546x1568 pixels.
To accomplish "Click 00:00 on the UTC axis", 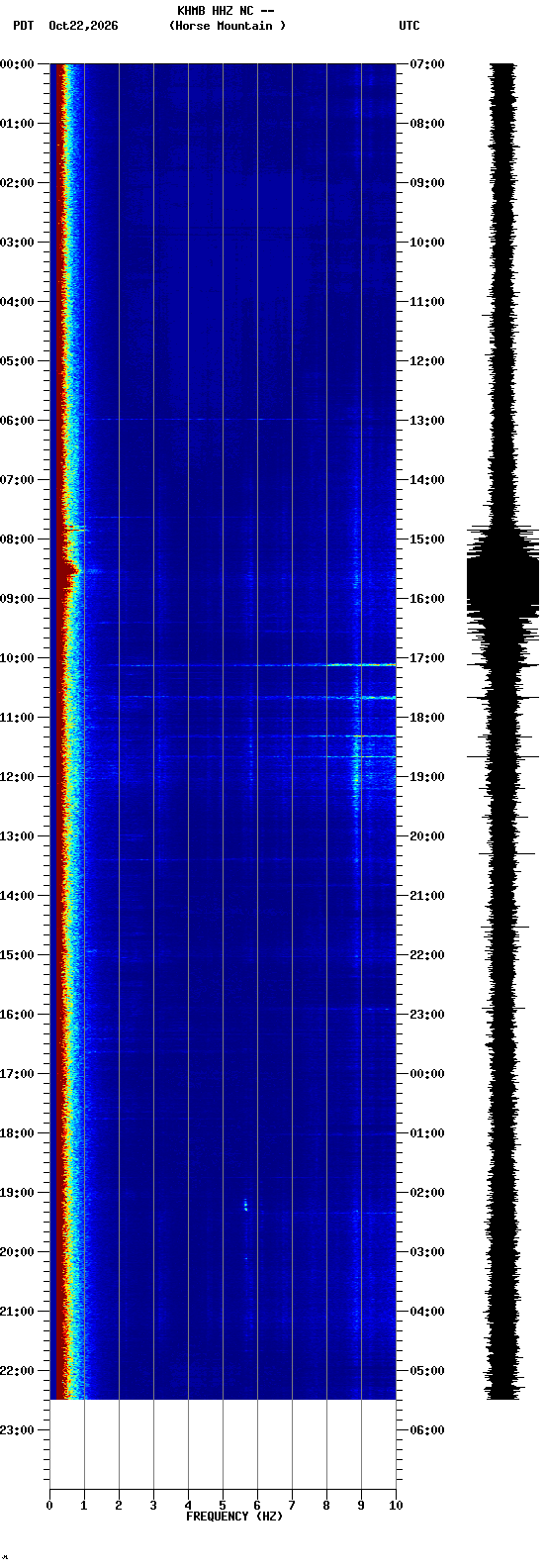I will click(x=427, y=1074).
